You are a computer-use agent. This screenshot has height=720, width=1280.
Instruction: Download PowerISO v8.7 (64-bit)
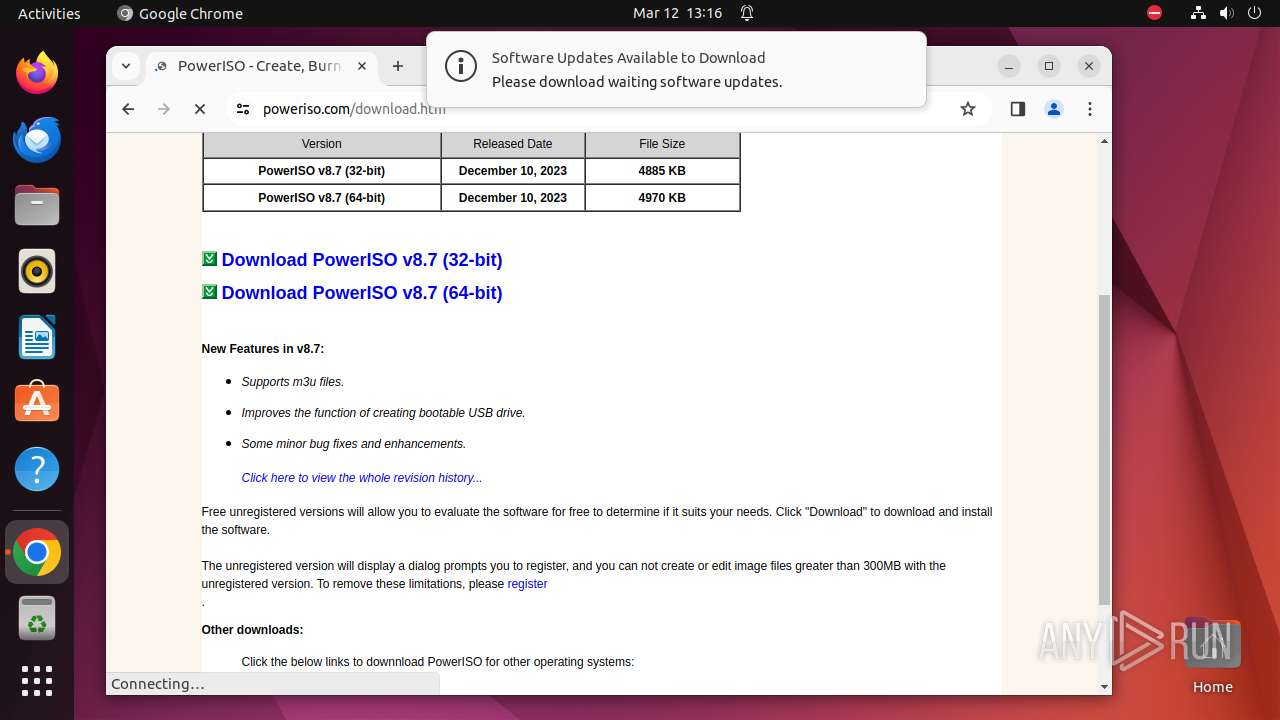tap(362, 293)
